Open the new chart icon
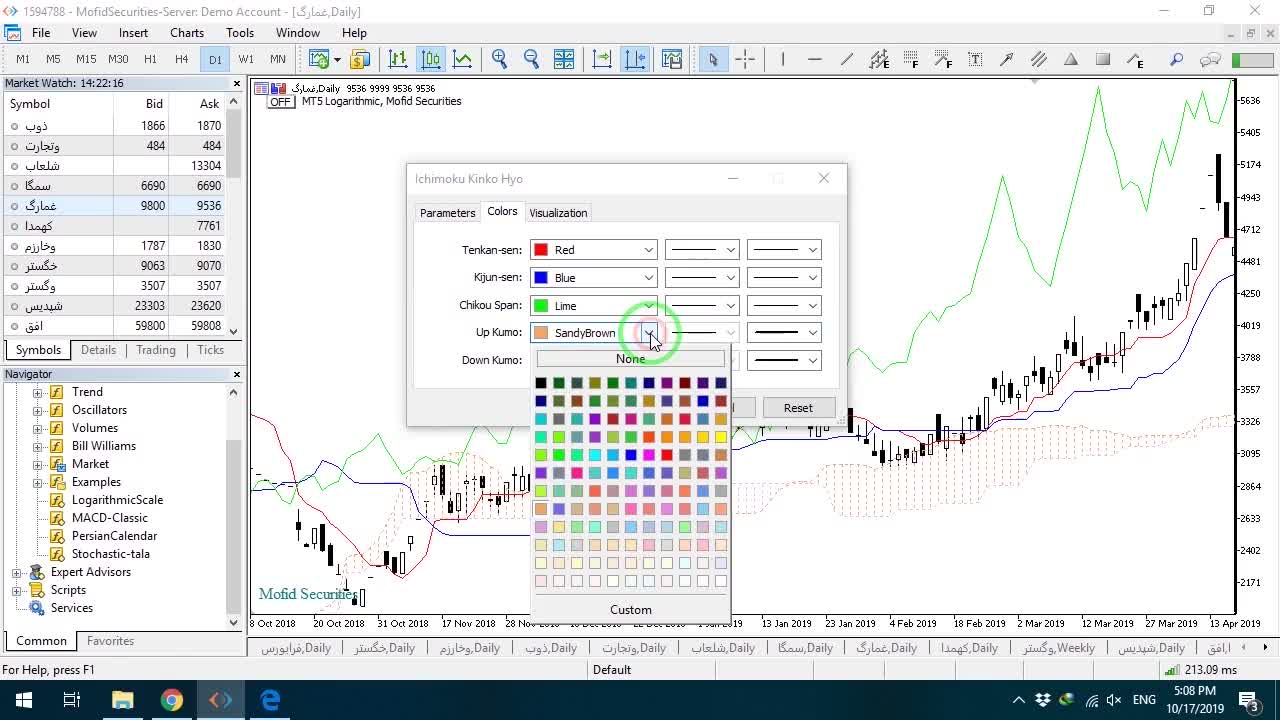The width and height of the screenshot is (1280, 720). [x=320, y=60]
